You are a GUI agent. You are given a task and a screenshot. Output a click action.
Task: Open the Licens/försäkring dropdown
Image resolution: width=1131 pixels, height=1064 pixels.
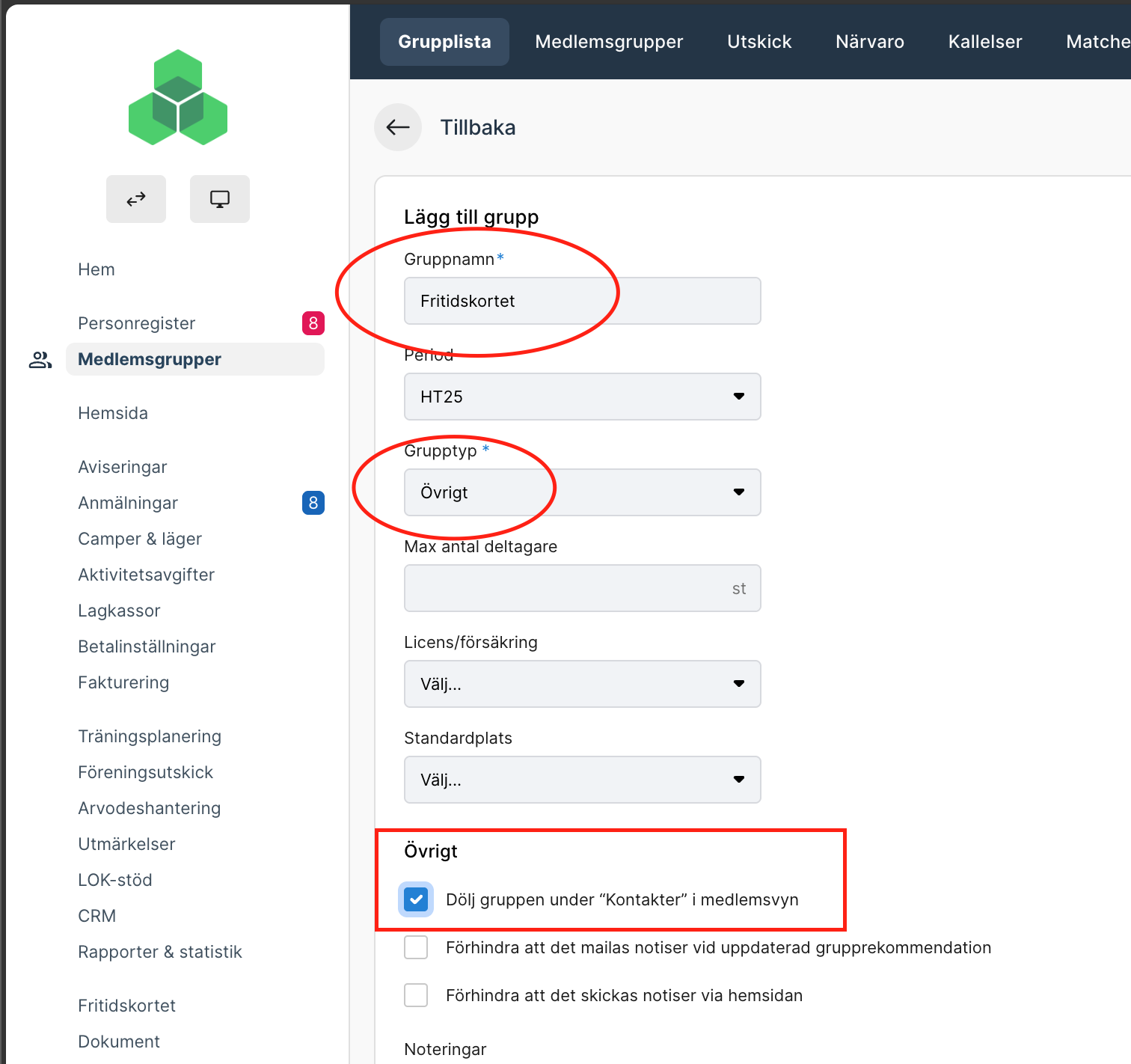coord(583,684)
